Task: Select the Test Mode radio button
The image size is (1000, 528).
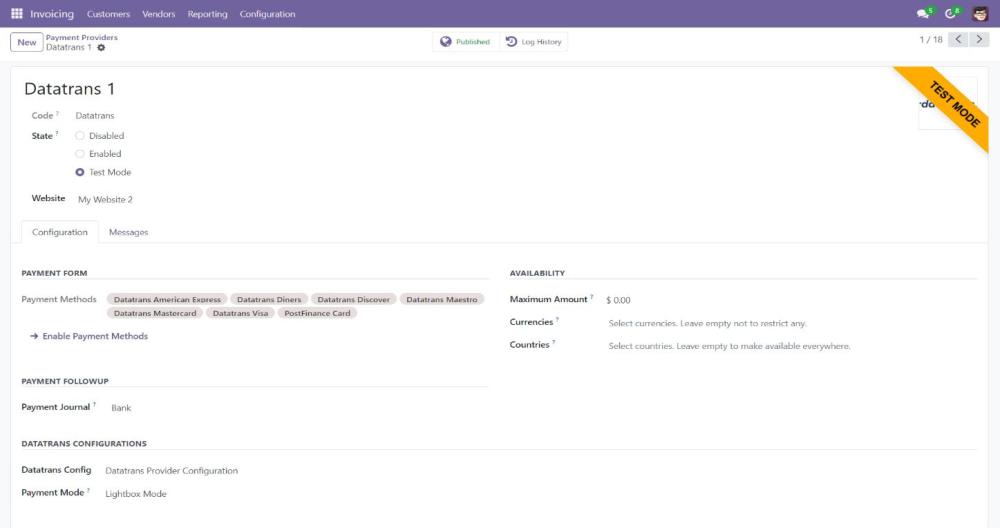Action: tap(80, 172)
